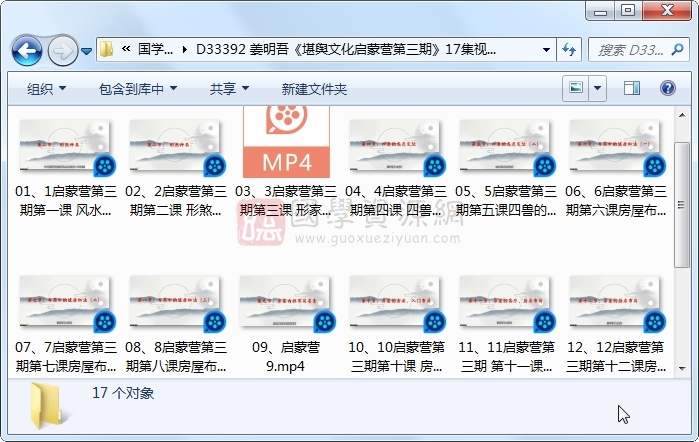This screenshot has height=442, width=699.
Task: Open the 组织 menu
Action: [46, 89]
